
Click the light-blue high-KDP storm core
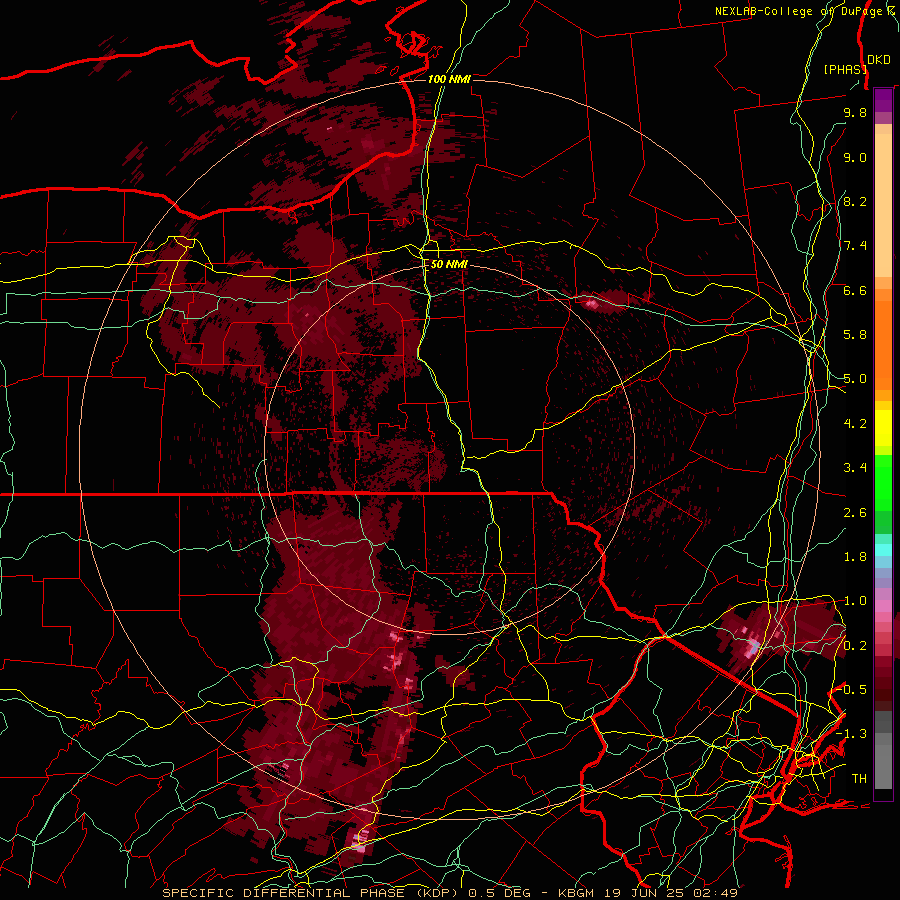pyautogui.click(x=752, y=649)
